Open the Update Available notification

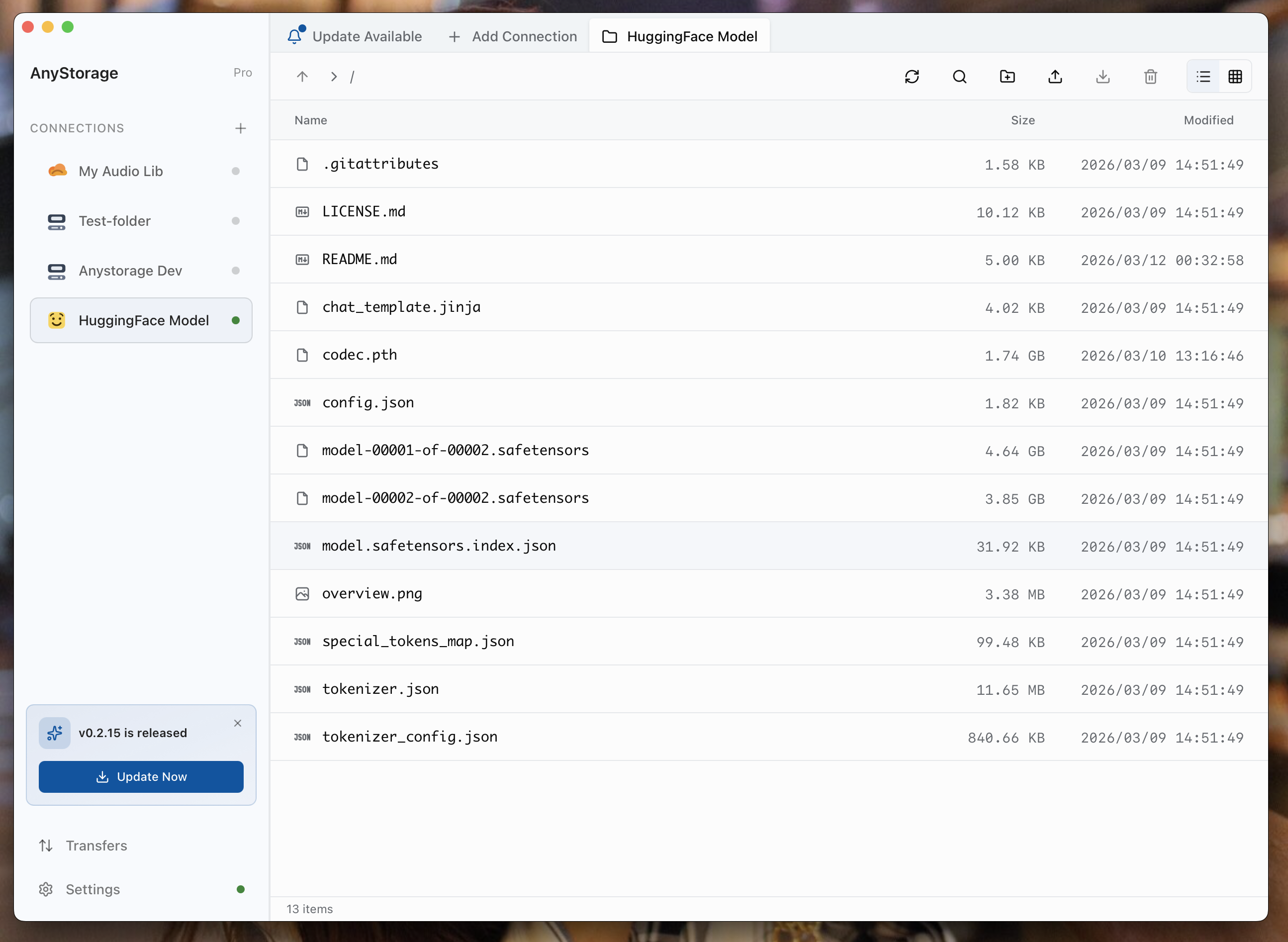[x=355, y=36]
